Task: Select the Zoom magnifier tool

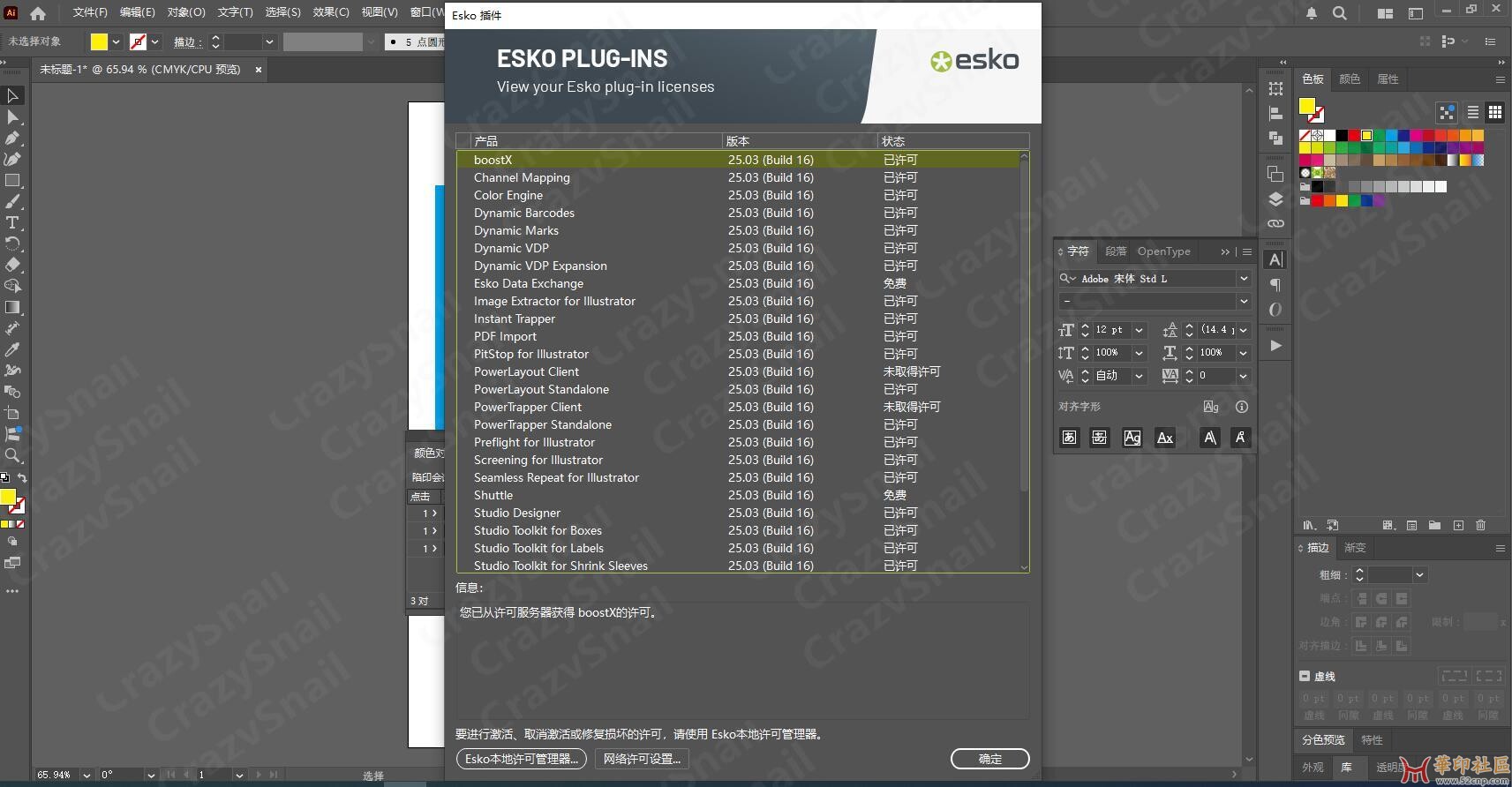Action: click(x=12, y=455)
